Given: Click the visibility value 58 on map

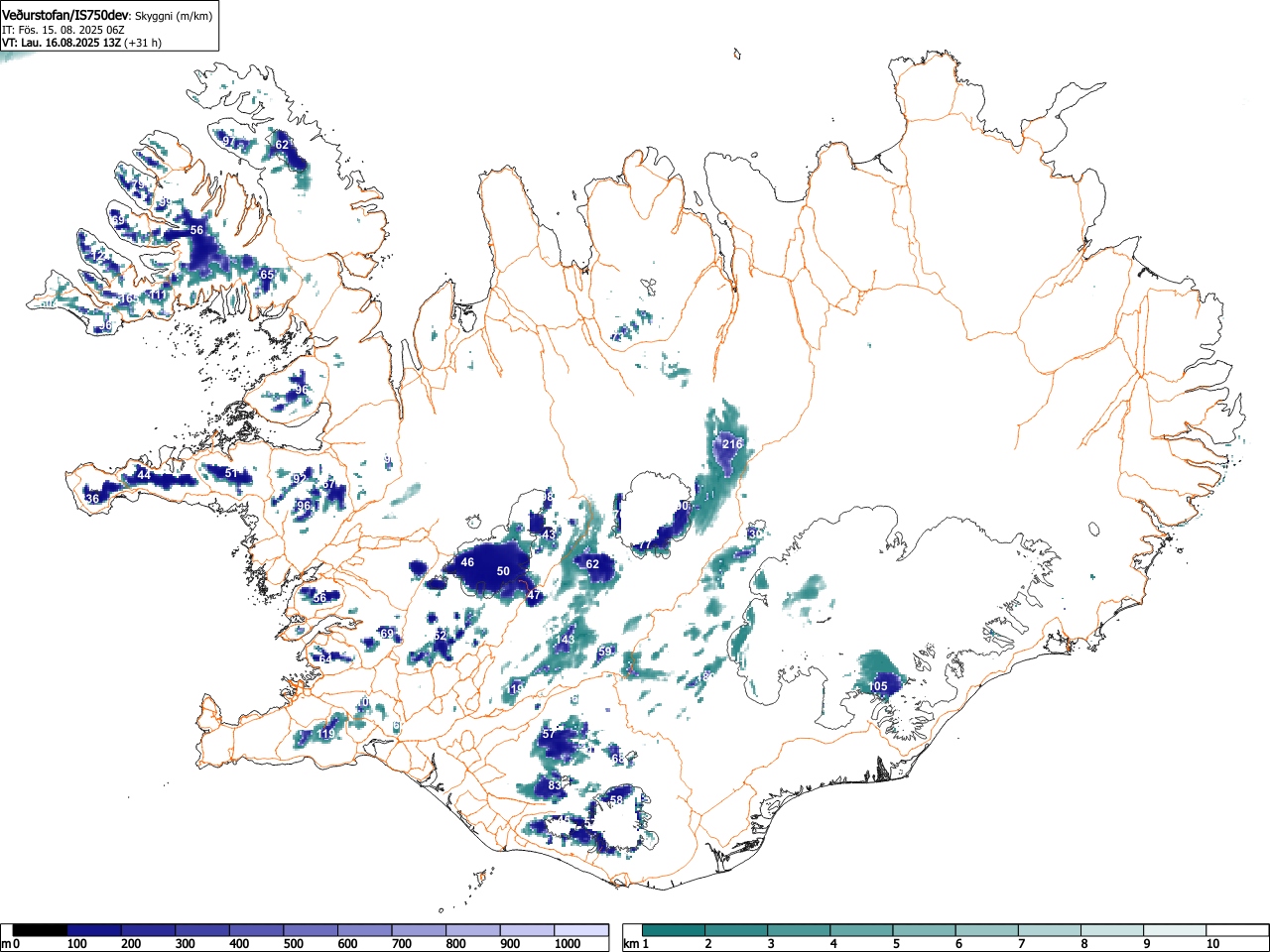Looking at the screenshot, I should pos(616,800).
